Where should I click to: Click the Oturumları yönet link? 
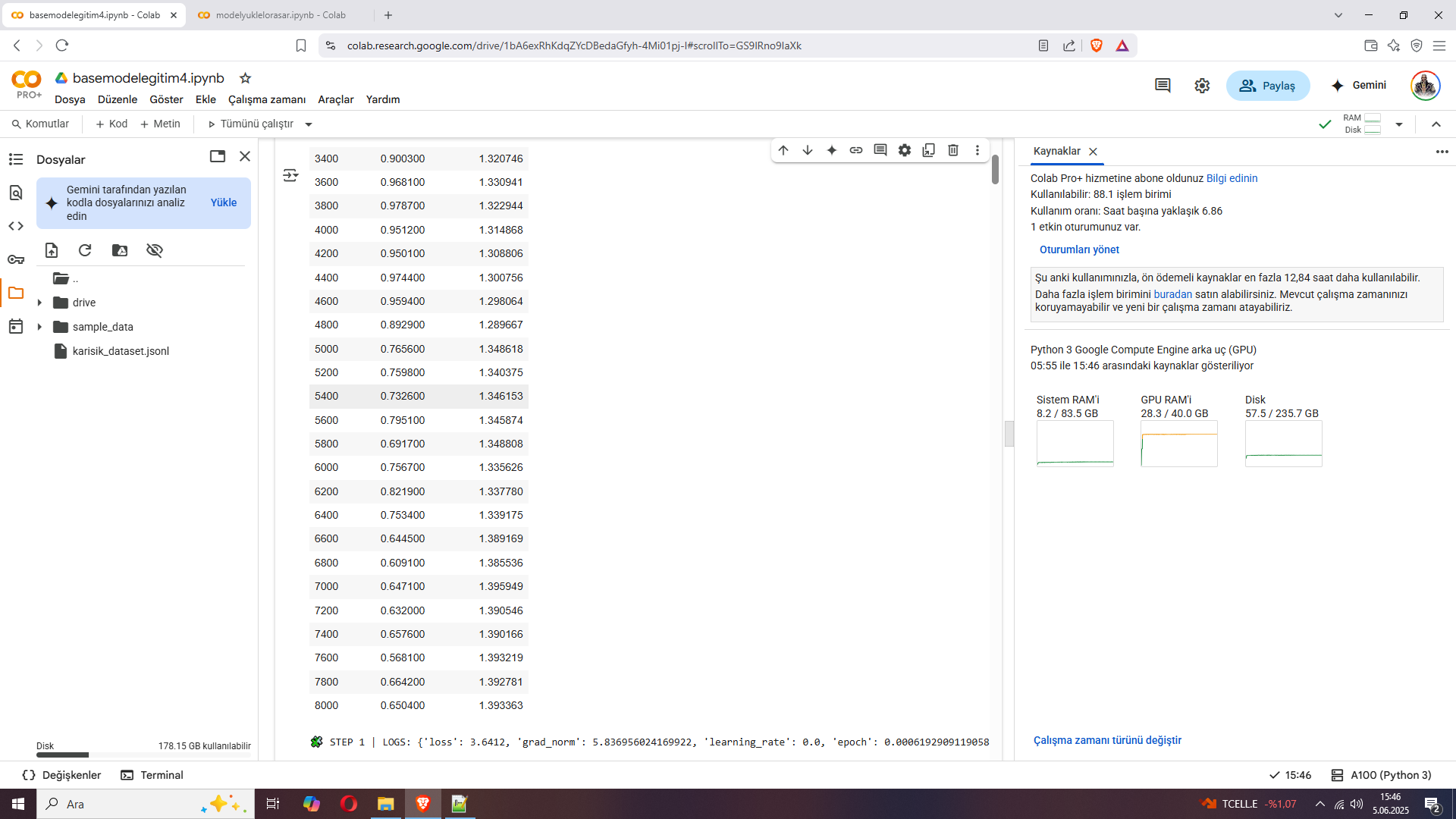(1079, 249)
